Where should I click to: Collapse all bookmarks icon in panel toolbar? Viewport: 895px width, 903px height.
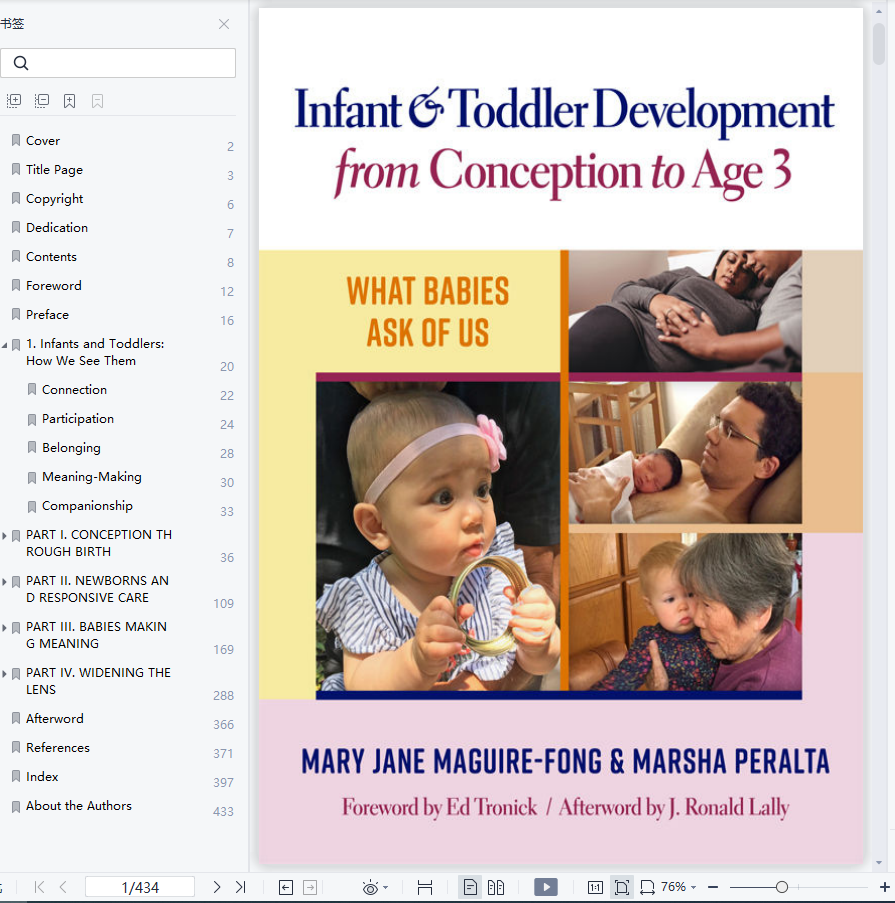point(41,101)
